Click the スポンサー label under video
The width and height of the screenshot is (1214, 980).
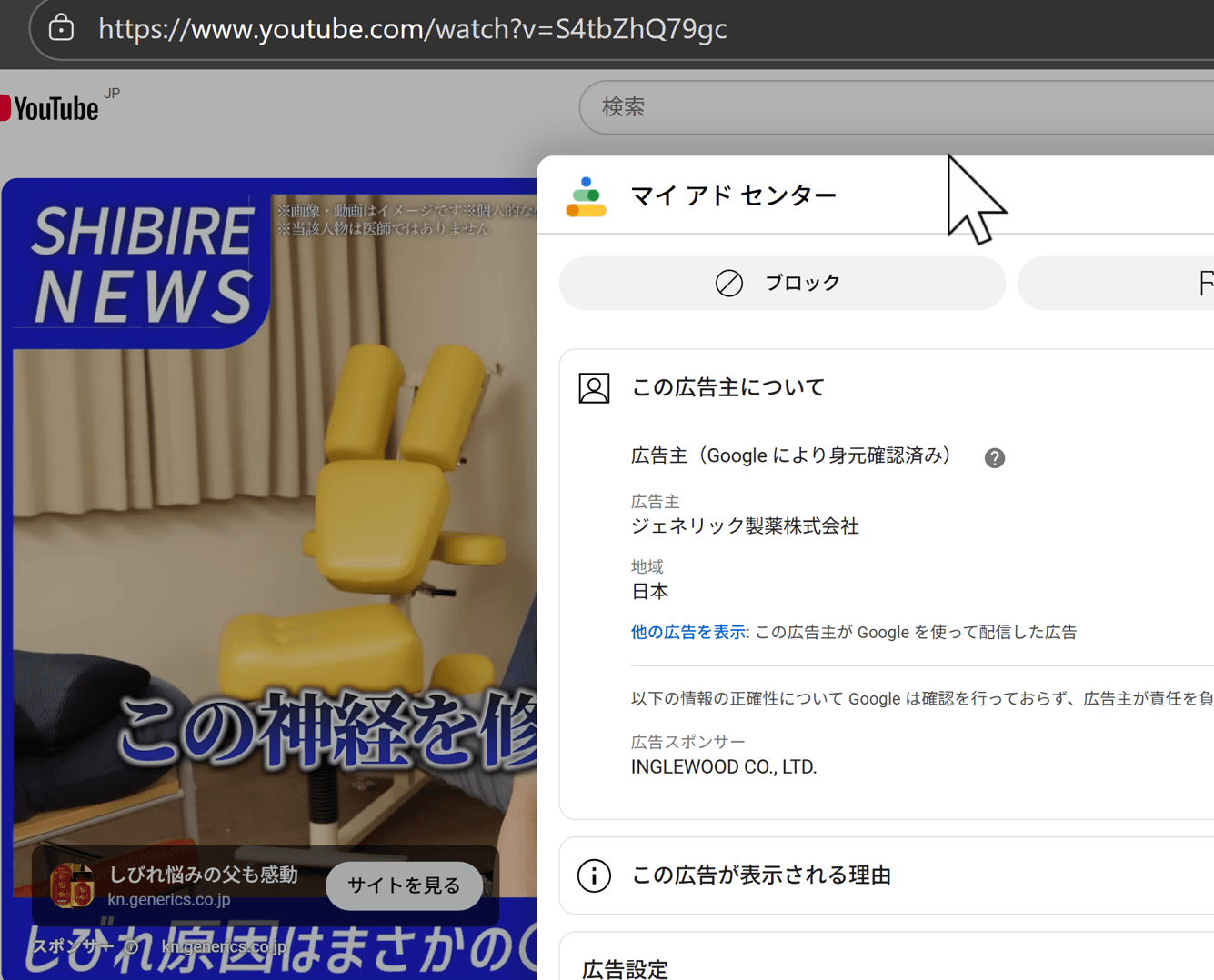(73, 946)
